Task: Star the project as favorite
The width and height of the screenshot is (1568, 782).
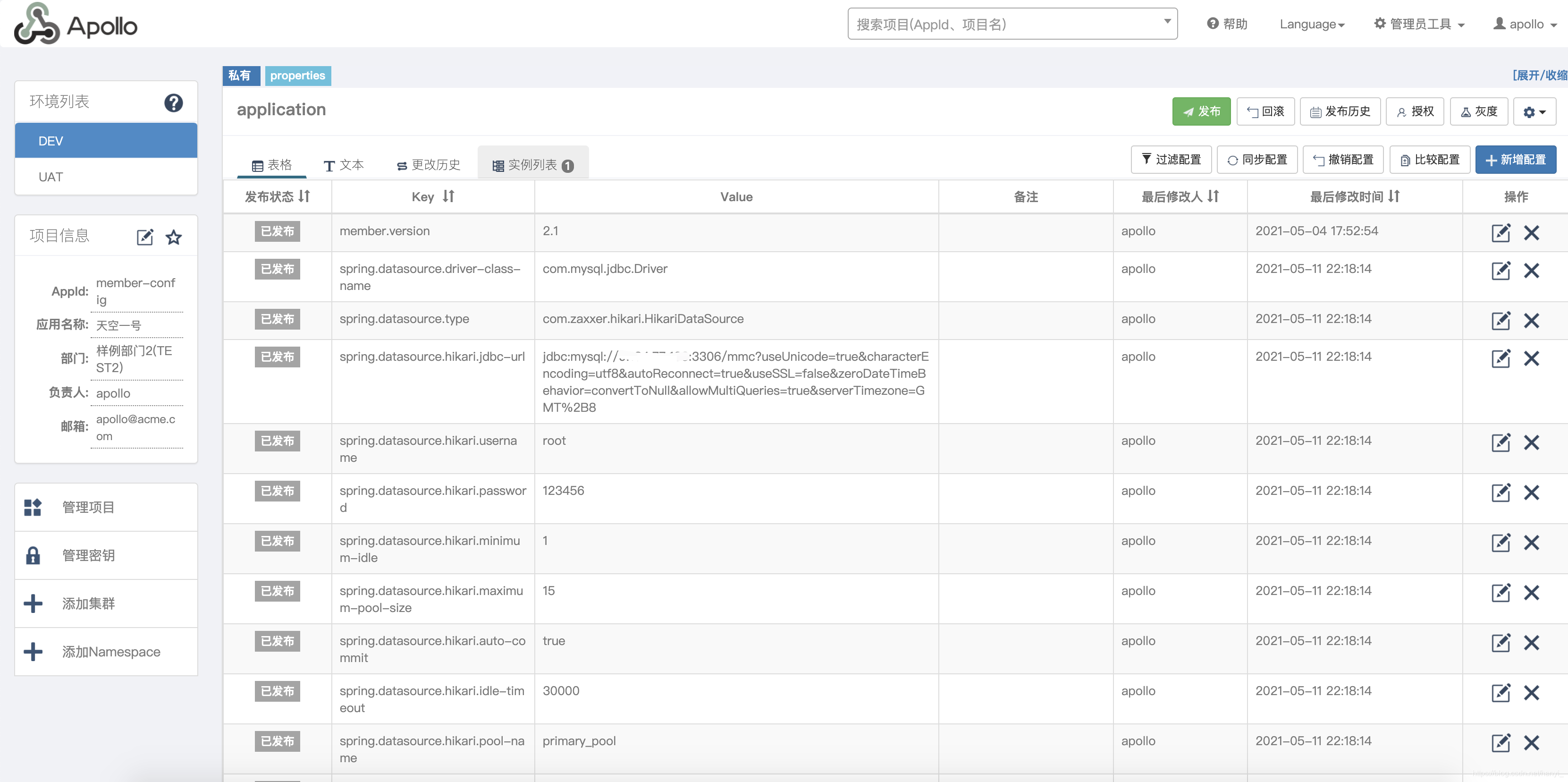Action: tap(174, 237)
